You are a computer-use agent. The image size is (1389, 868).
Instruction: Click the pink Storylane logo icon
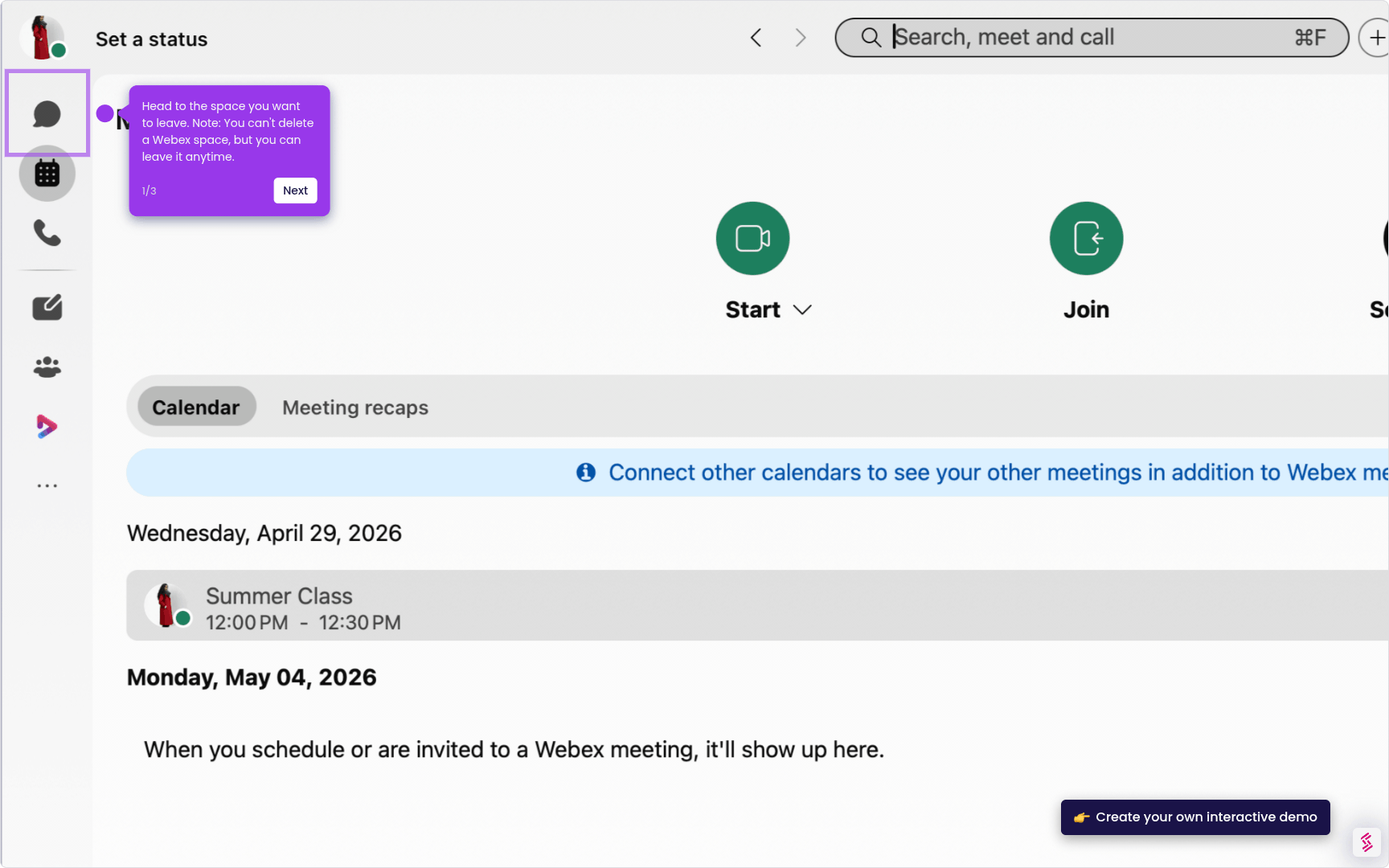[1366, 842]
